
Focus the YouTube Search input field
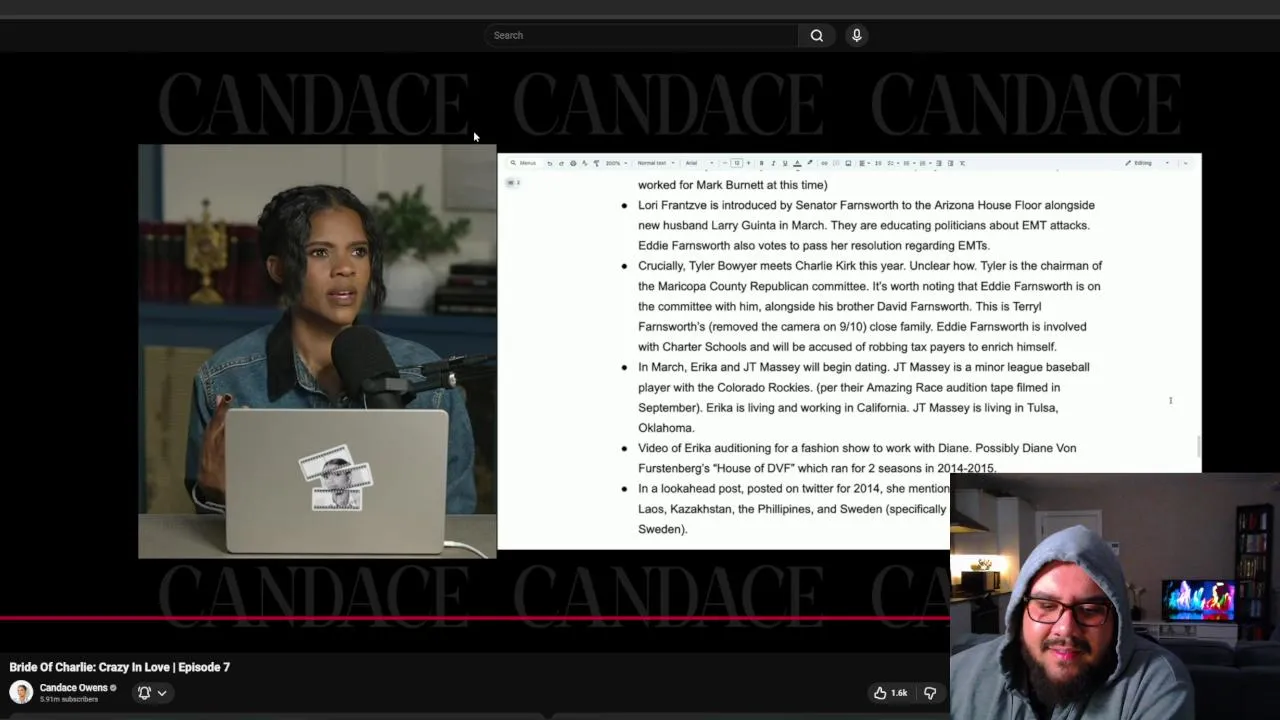point(642,35)
